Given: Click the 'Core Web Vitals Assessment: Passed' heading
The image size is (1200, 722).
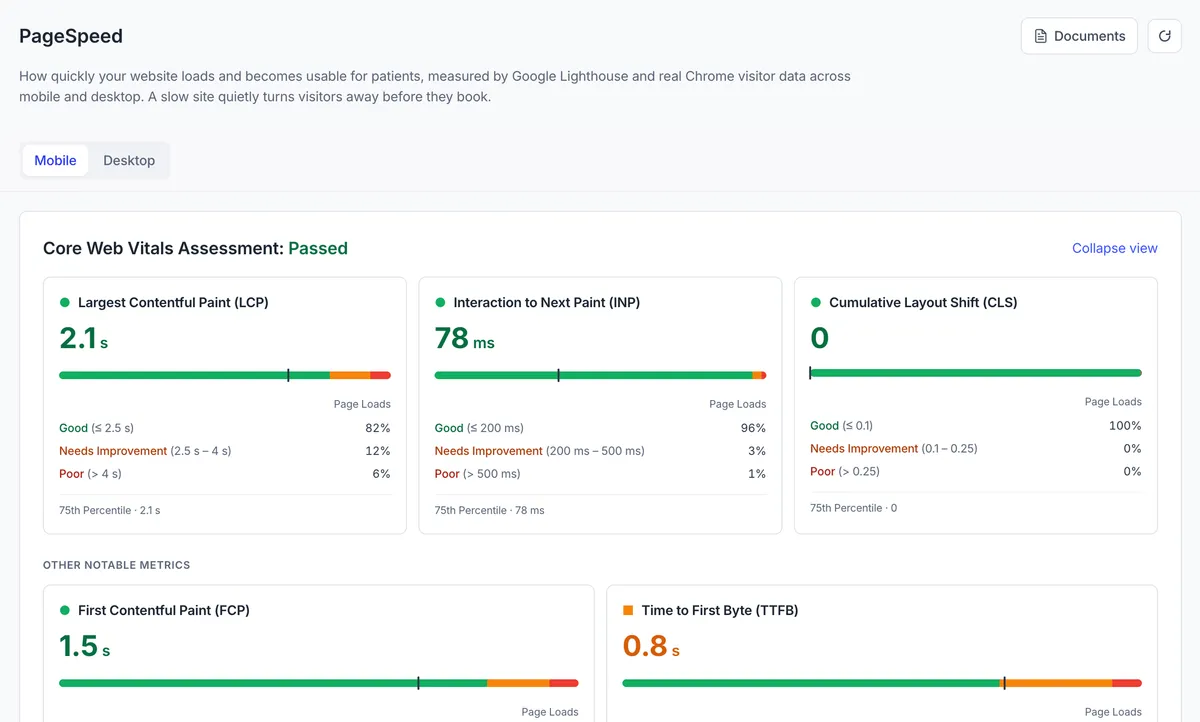Looking at the screenshot, I should (195, 248).
